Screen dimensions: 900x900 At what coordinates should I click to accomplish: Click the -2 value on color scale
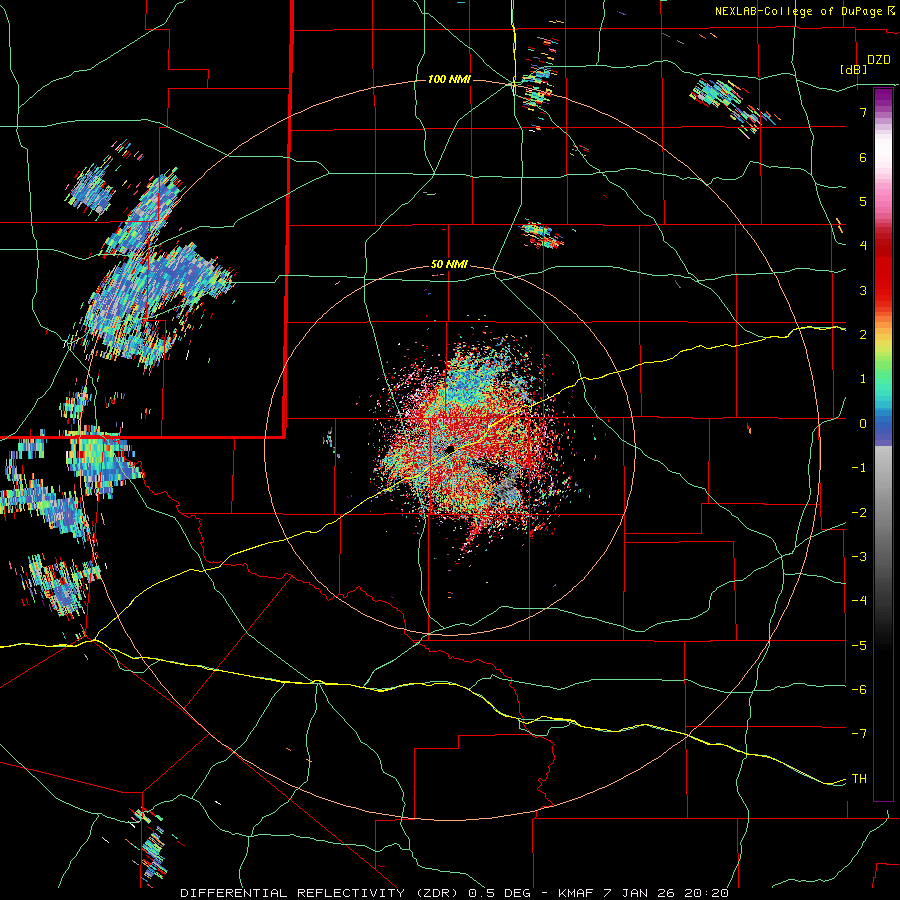tap(859, 512)
